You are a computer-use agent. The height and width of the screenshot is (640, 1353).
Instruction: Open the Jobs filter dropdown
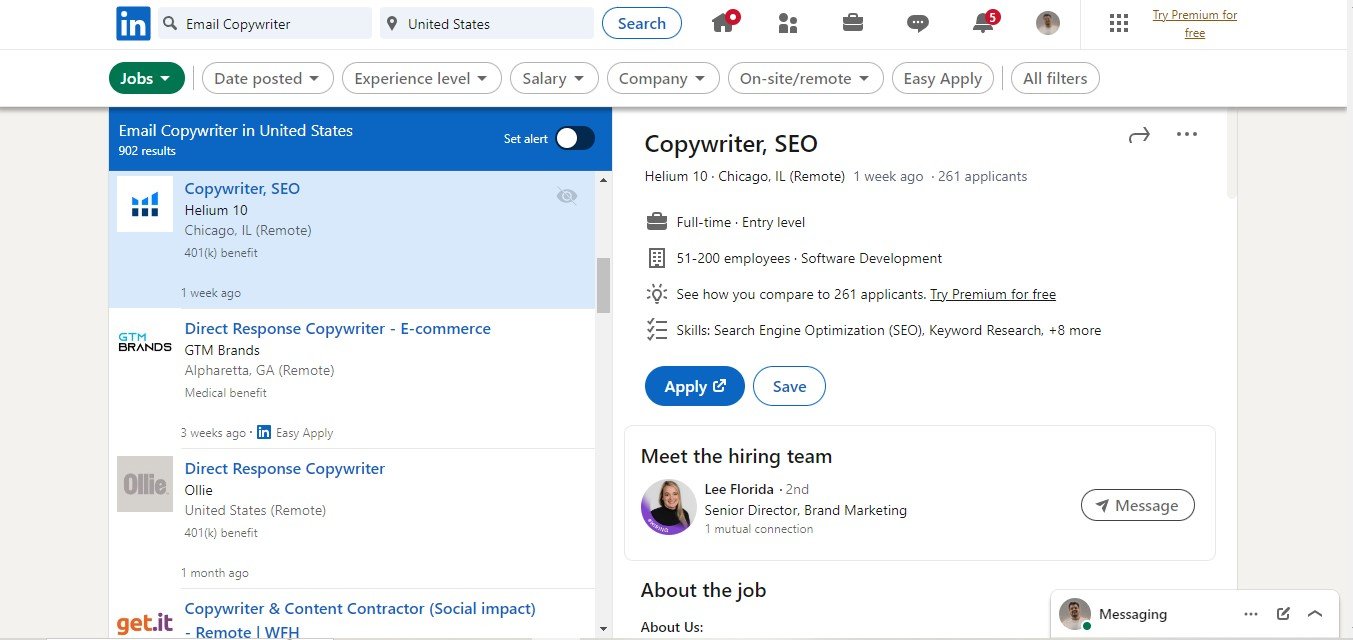click(x=147, y=78)
